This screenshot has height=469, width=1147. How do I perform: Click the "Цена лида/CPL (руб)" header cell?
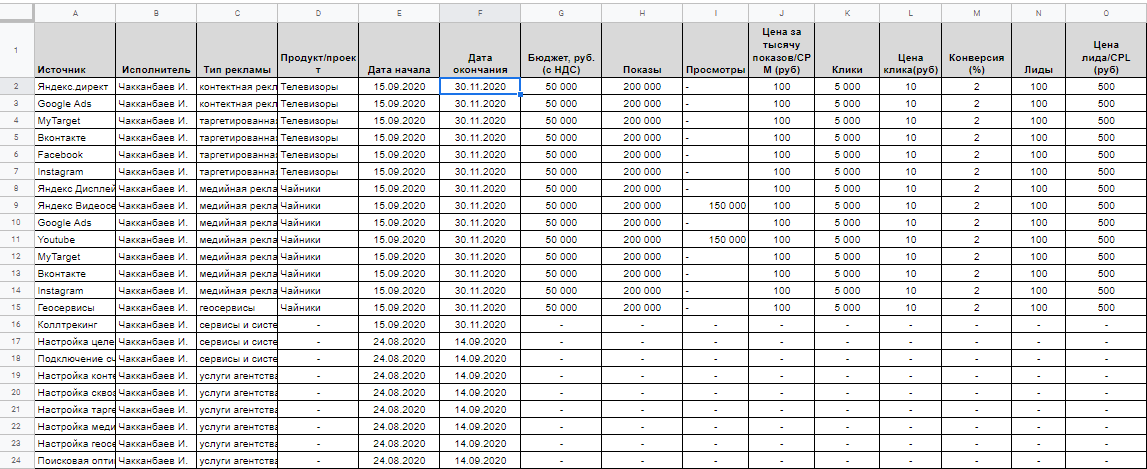(x=1105, y=50)
